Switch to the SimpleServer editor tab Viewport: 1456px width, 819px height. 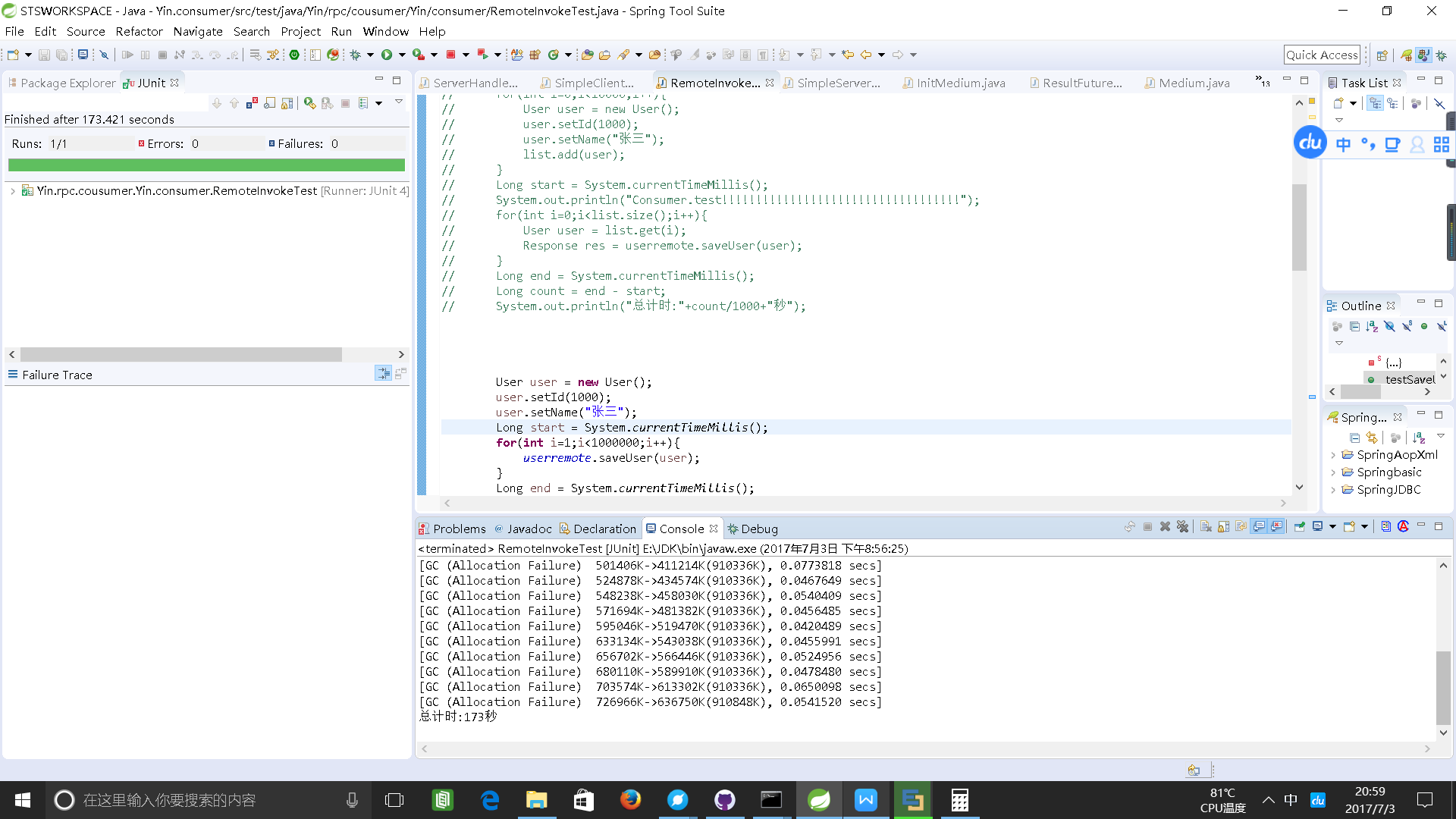(x=832, y=83)
